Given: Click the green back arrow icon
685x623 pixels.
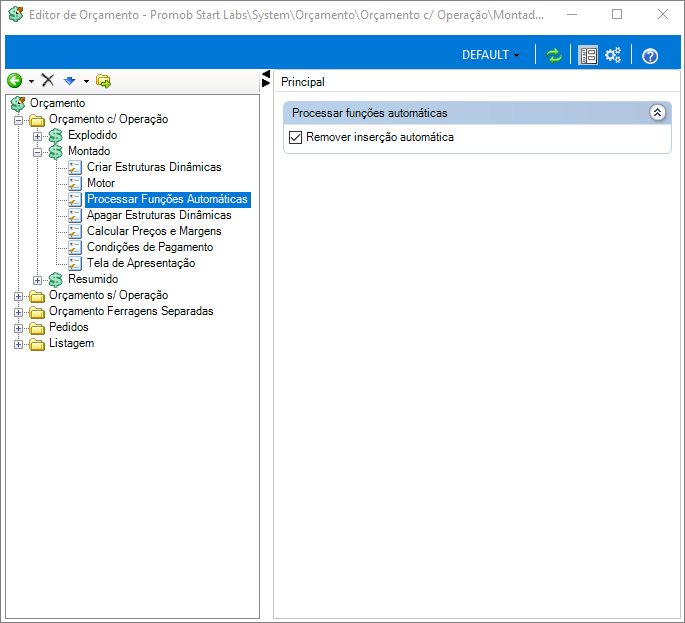Looking at the screenshot, I should 14,81.
